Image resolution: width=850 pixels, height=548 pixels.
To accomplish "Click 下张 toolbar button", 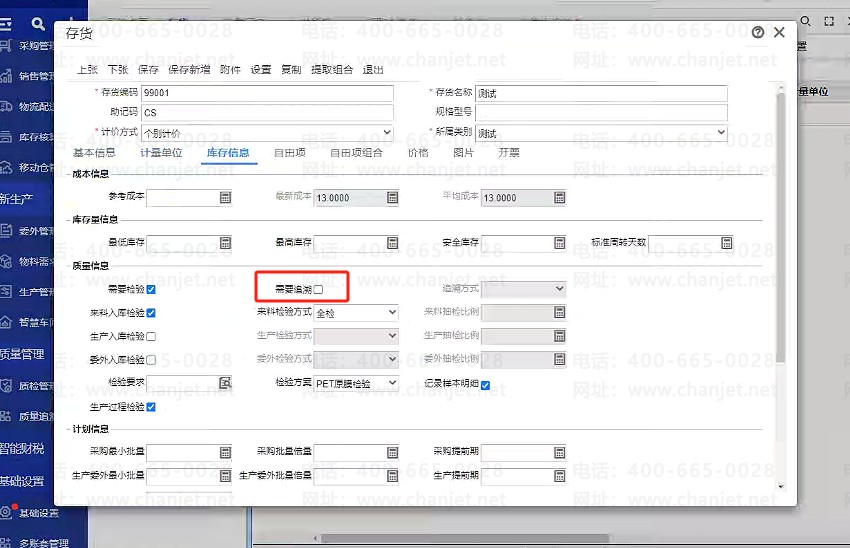I will pyautogui.click(x=118, y=70).
